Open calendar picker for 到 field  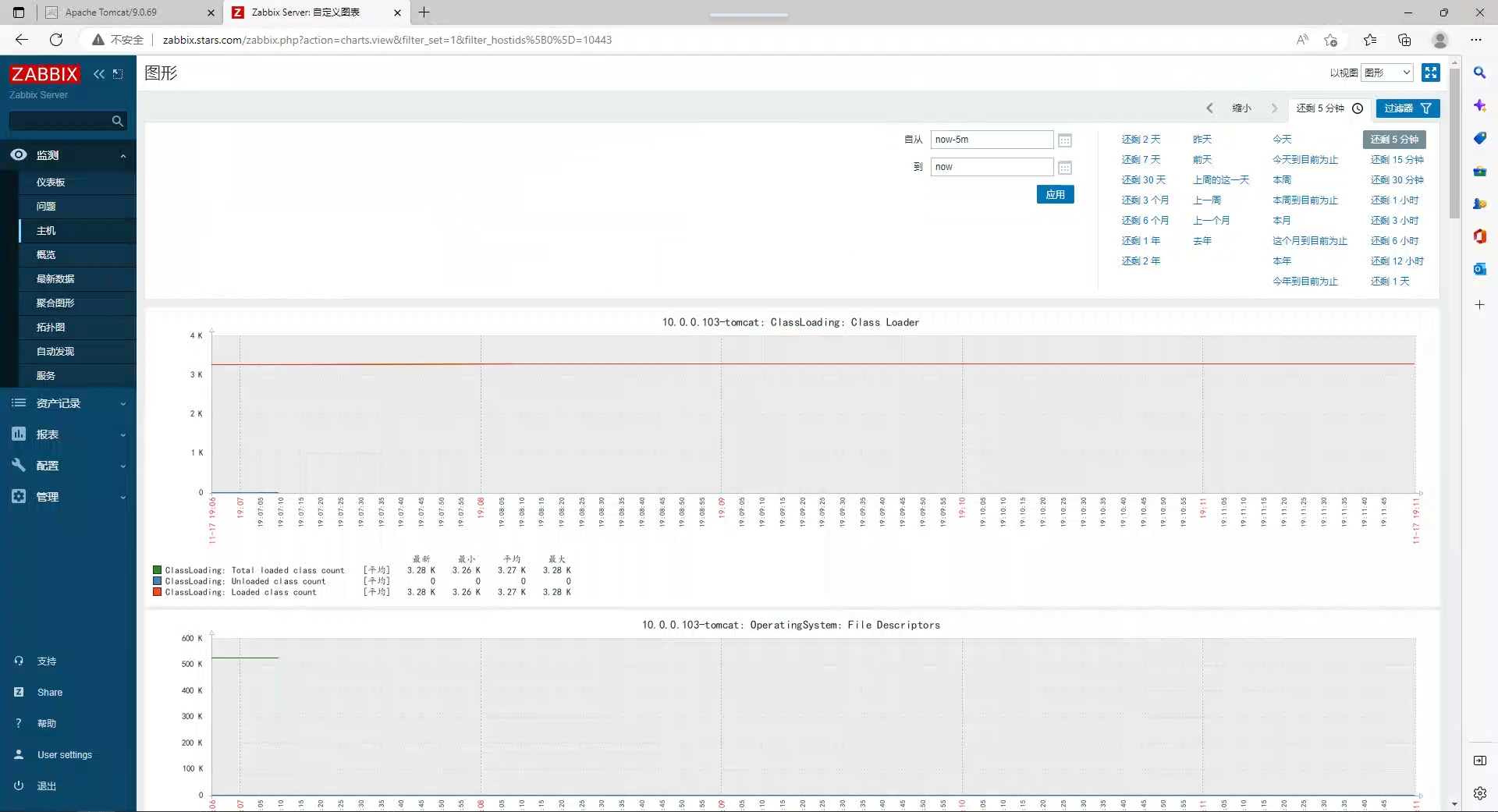[1065, 168]
